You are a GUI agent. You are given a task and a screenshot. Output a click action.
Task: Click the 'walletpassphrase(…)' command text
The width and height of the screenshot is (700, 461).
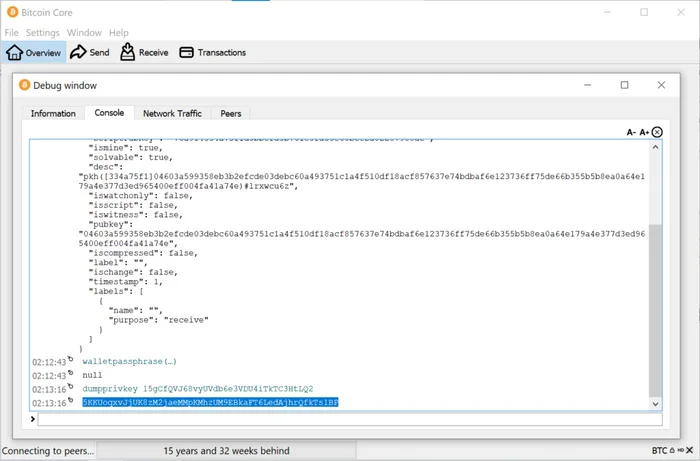point(129,361)
